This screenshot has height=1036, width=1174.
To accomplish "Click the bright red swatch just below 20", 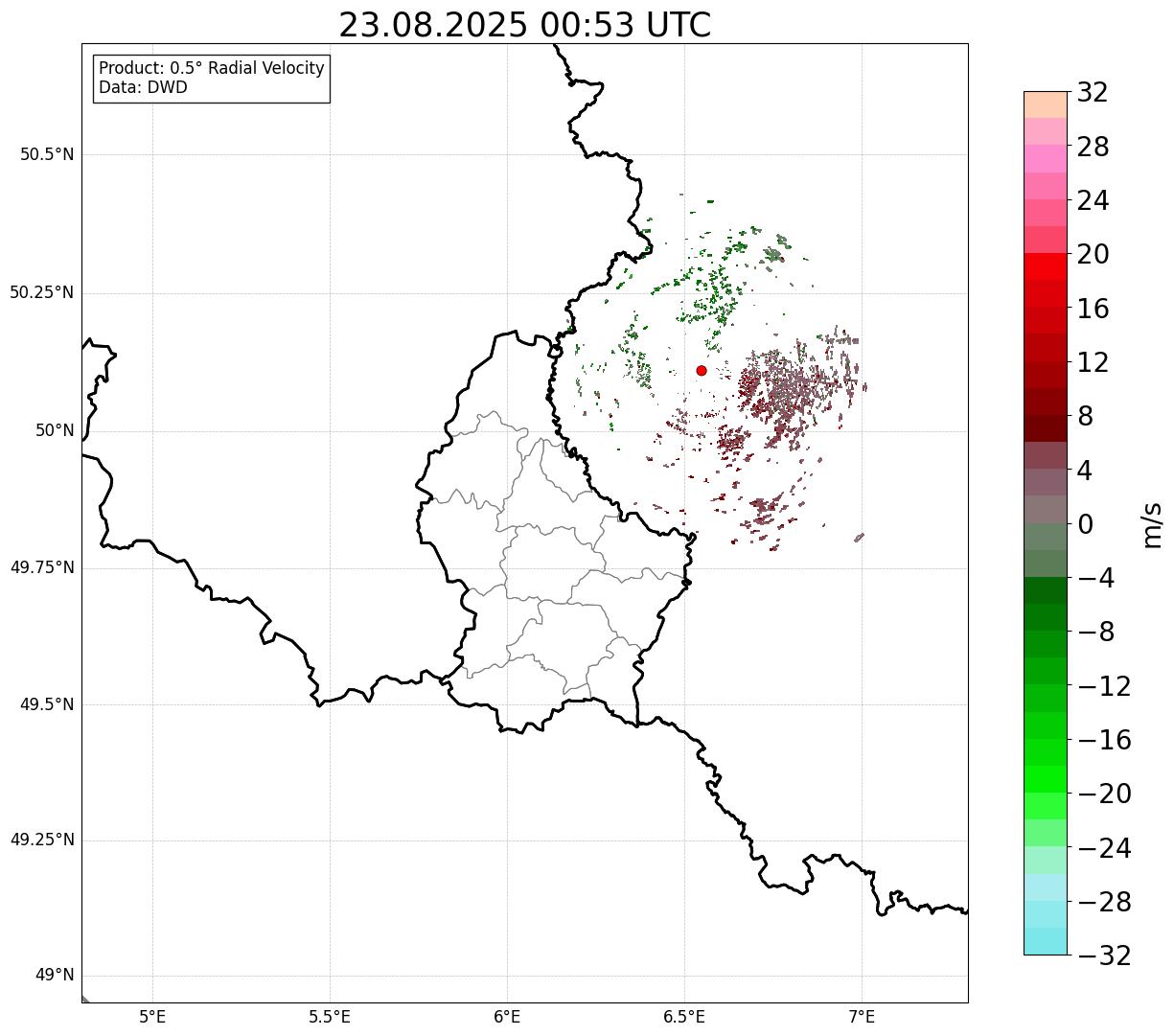I will 1046,266.
